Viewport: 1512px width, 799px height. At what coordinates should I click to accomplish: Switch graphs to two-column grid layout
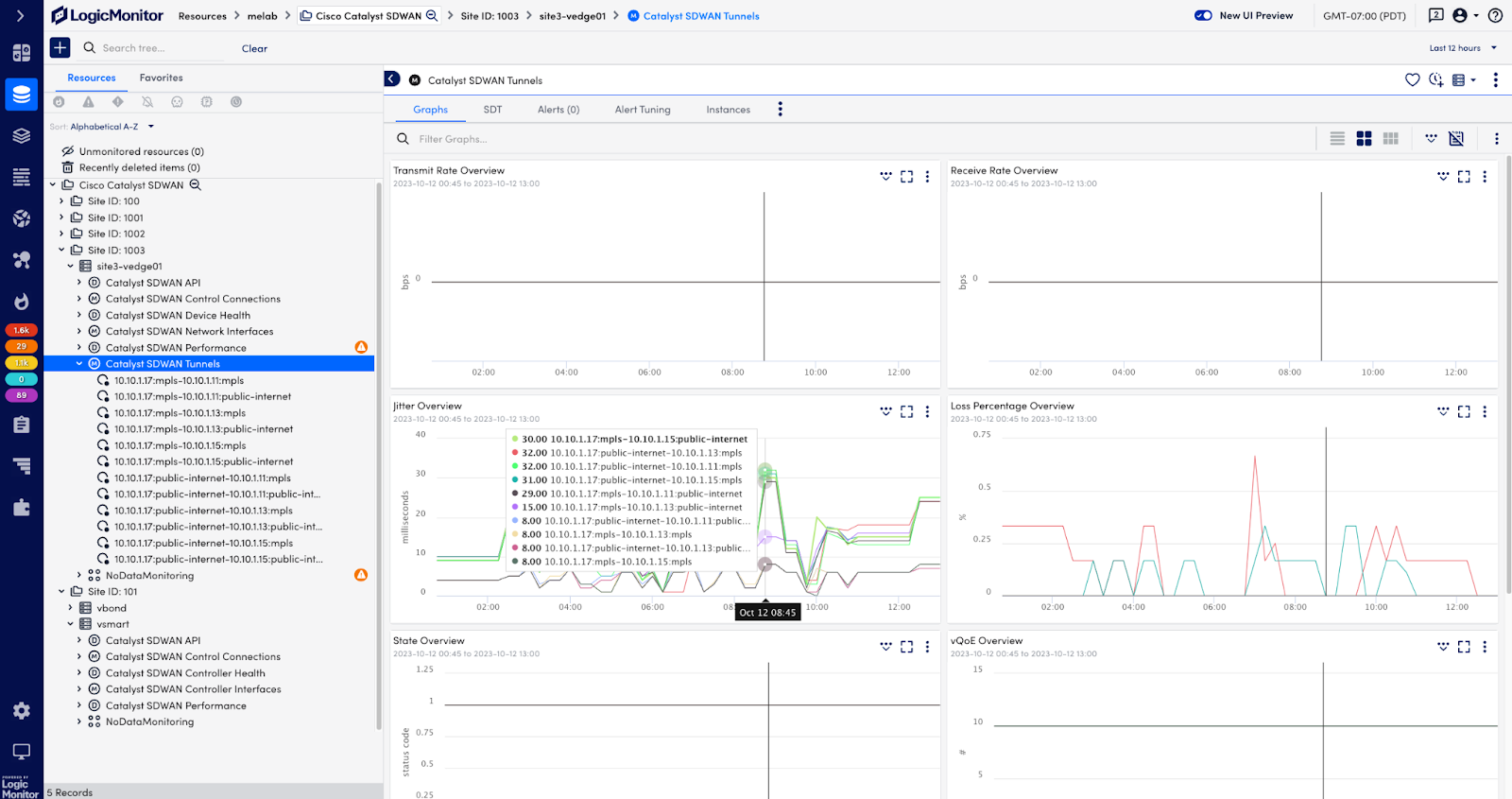1364,139
